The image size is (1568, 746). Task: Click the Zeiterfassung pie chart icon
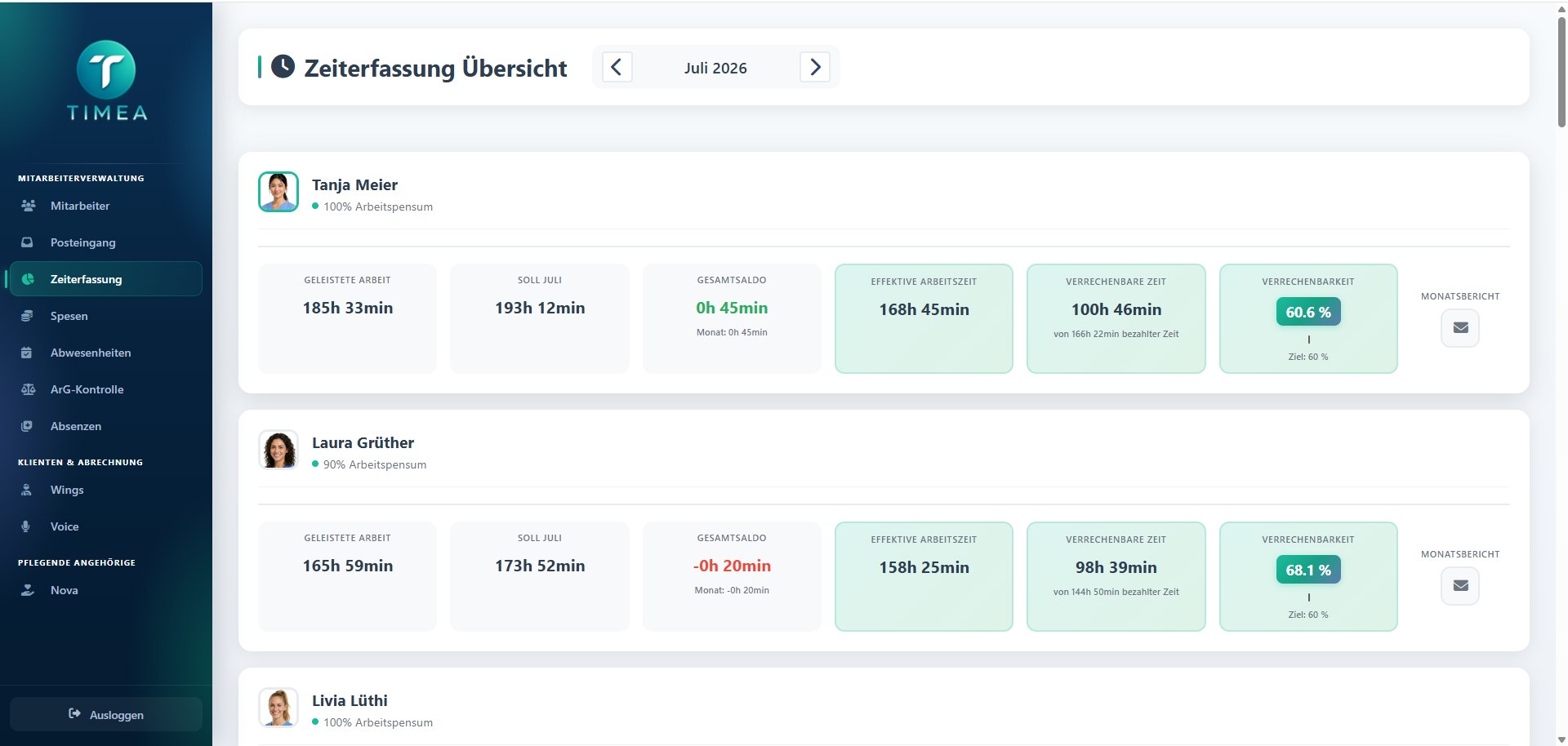(28, 279)
